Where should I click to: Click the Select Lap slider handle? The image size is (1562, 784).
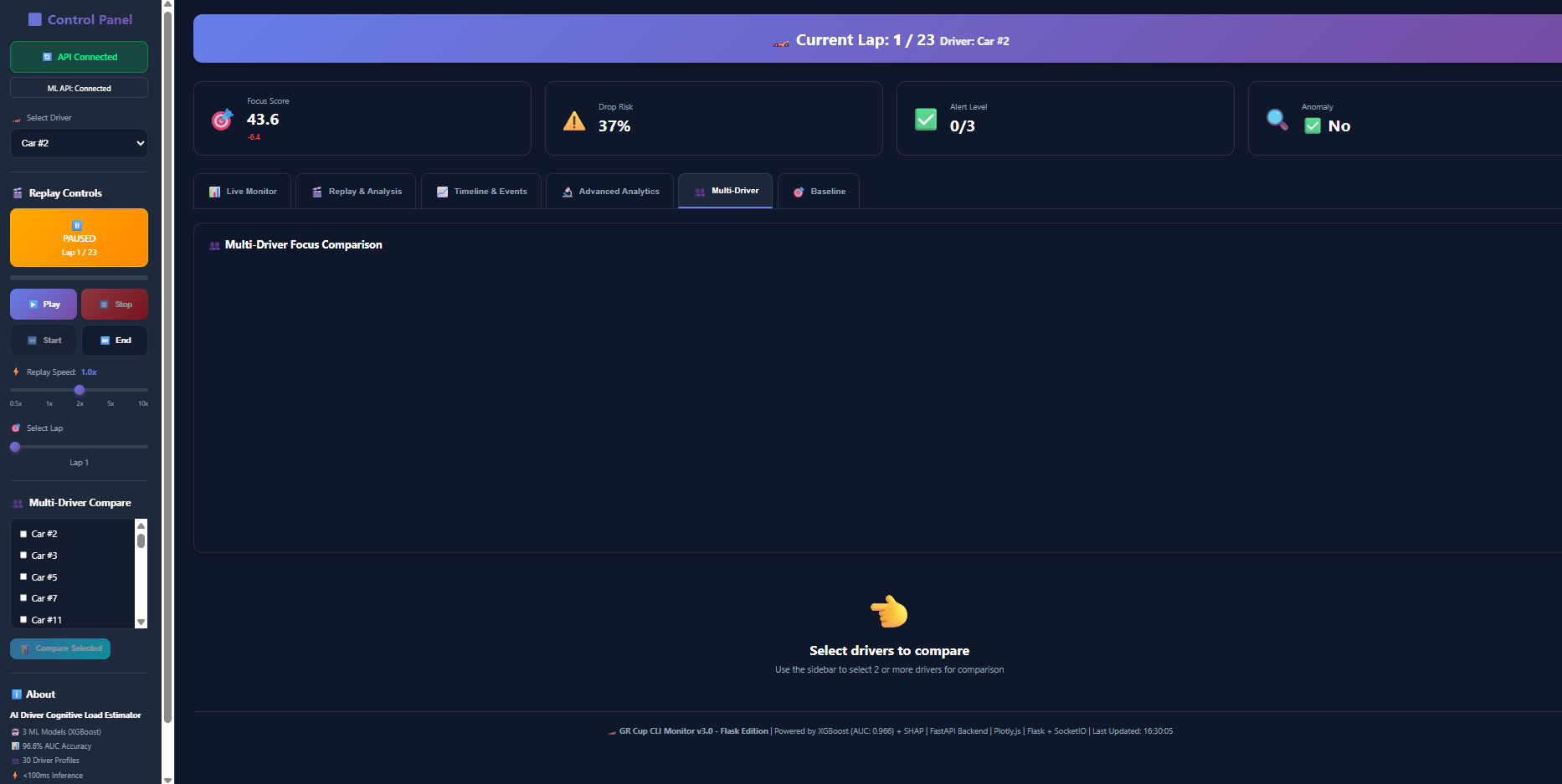(15, 447)
